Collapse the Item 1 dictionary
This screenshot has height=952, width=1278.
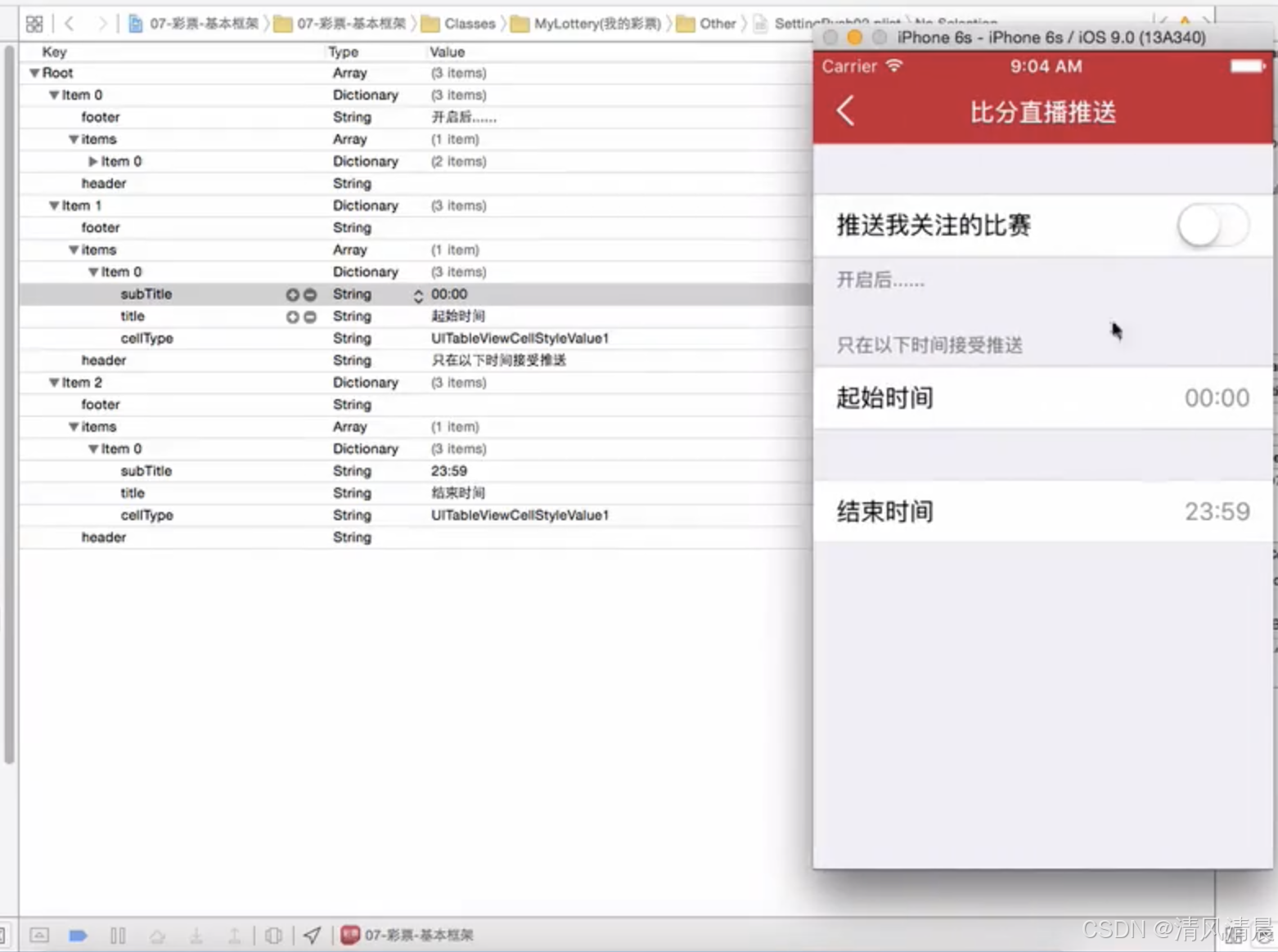coord(54,205)
